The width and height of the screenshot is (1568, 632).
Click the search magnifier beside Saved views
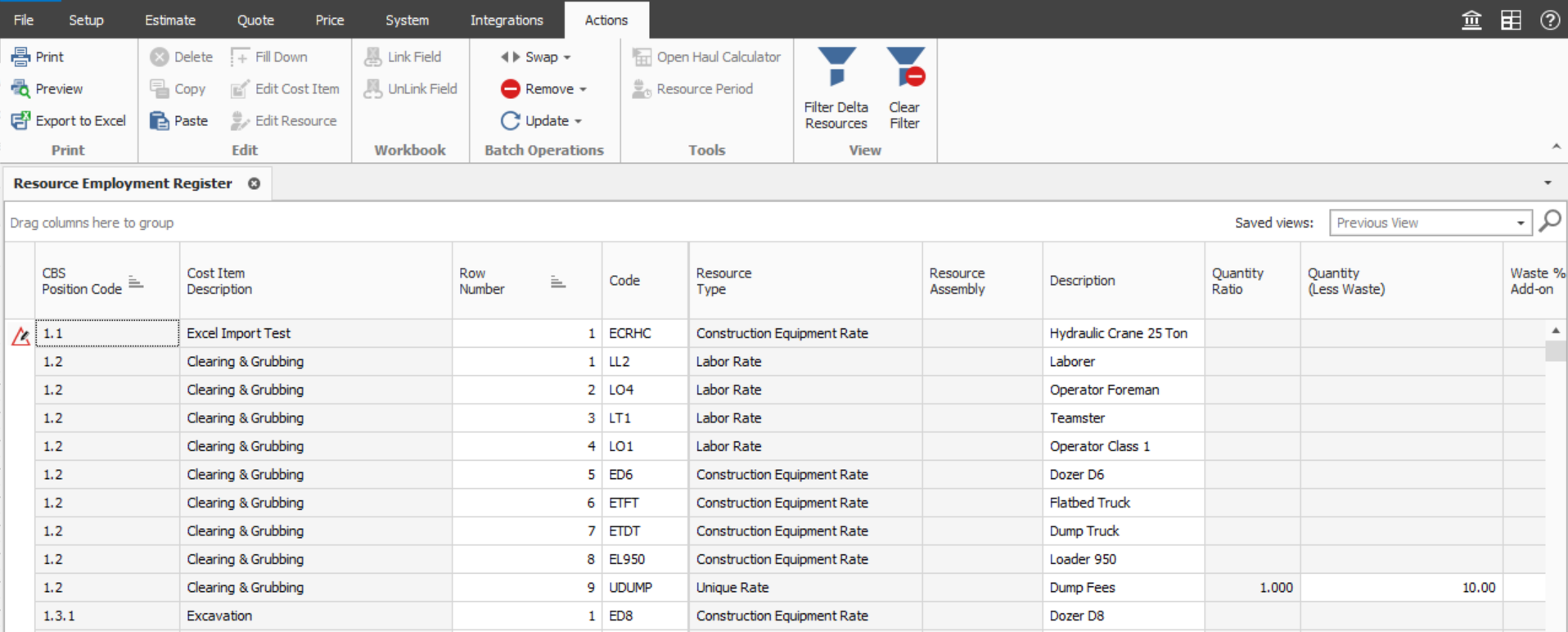1549,221
